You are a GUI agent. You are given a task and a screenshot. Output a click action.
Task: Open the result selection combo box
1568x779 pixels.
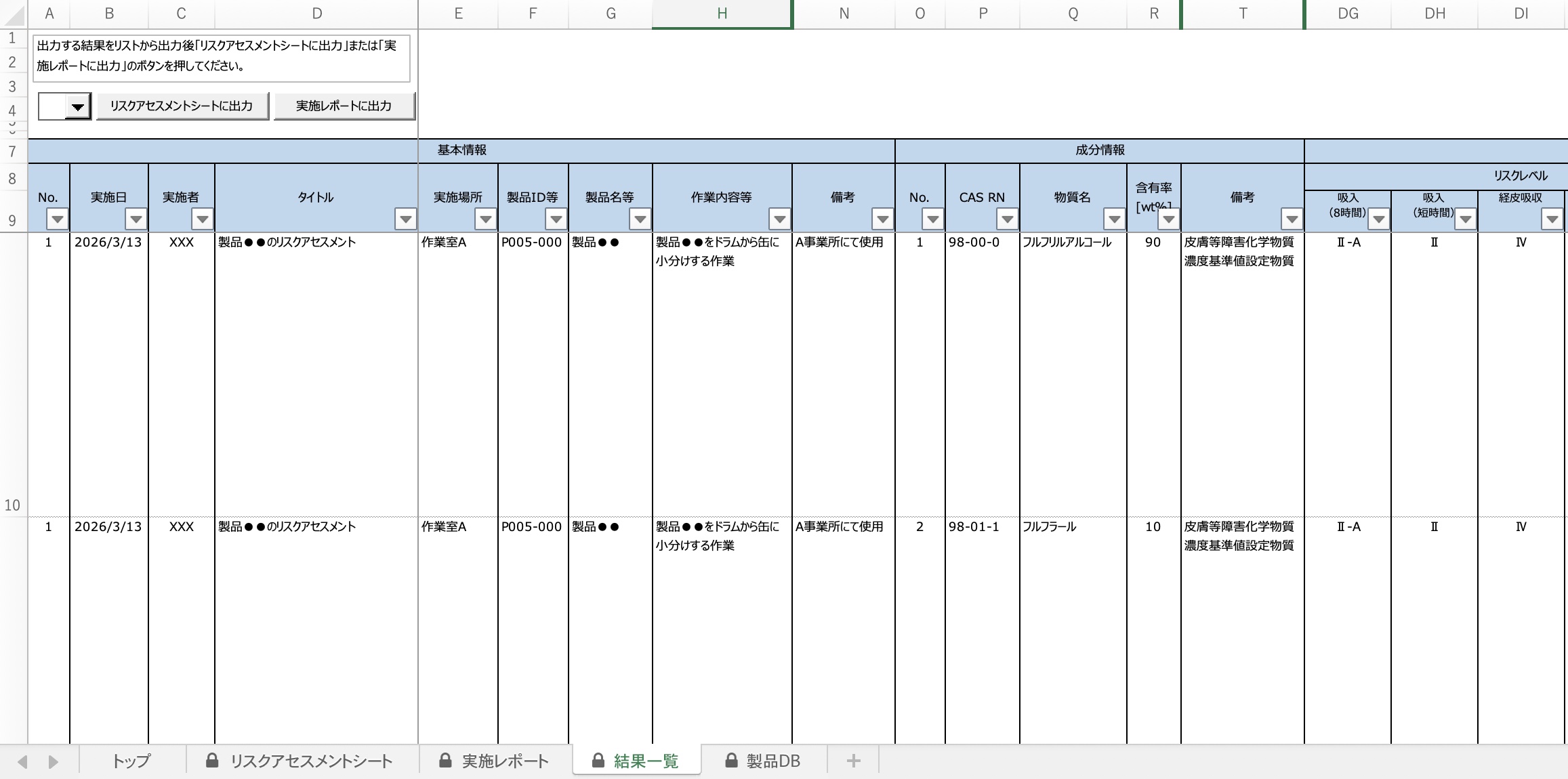[x=78, y=107]
